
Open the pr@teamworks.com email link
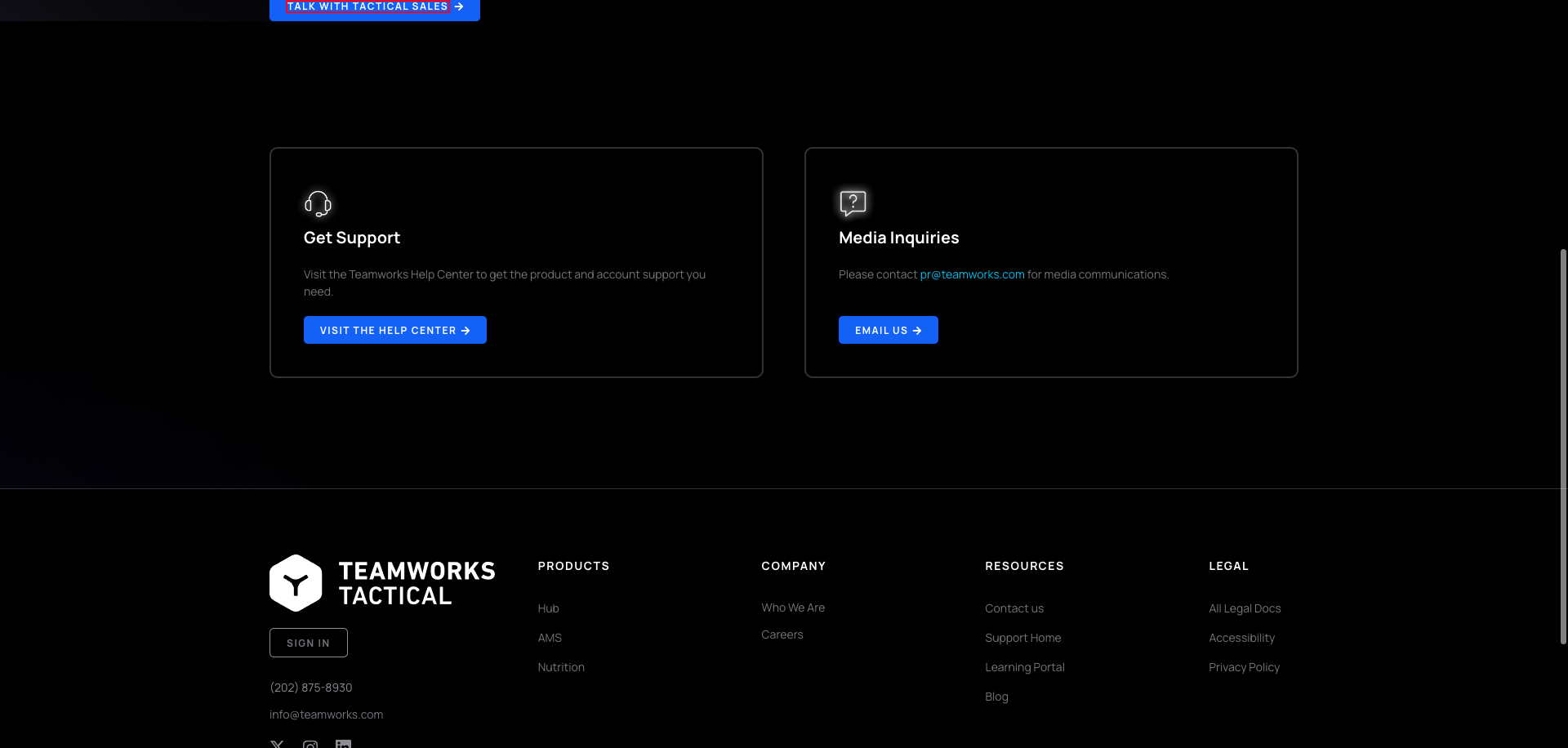[x=972, y=274]
